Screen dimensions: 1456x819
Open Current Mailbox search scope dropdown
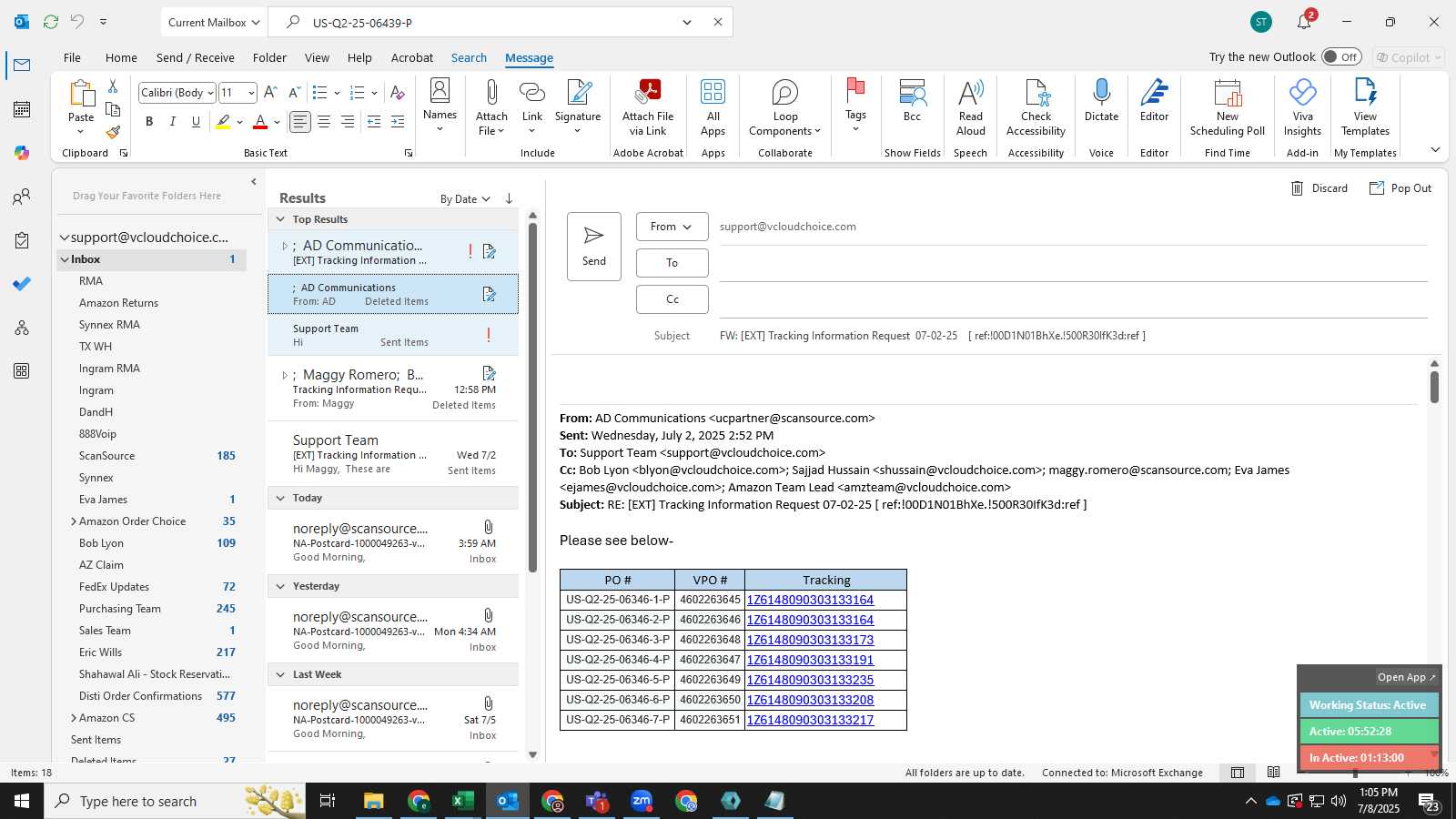(213, 22)
